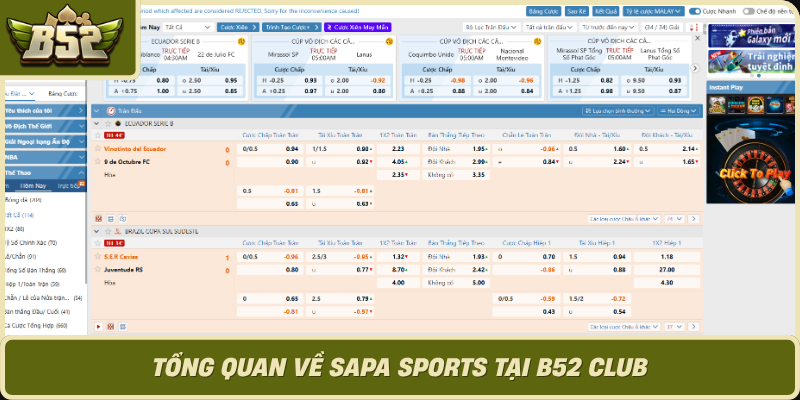800x400 pixels.
Task: Click the Bảng Cược top button
Action: pos(543,11)
